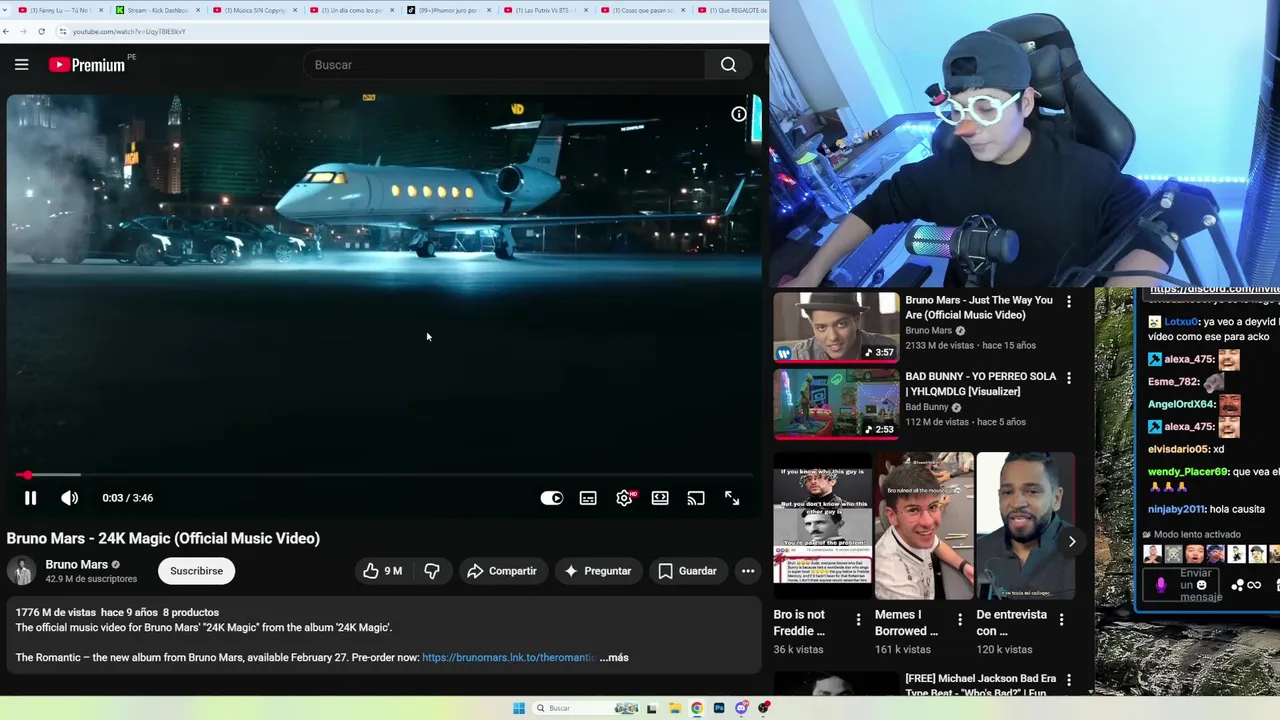Image resolution: width=1280 pixels, height=720 pixels.
Task: Pause the video playback
Action: pyautogui.click(x=30, y=498)
